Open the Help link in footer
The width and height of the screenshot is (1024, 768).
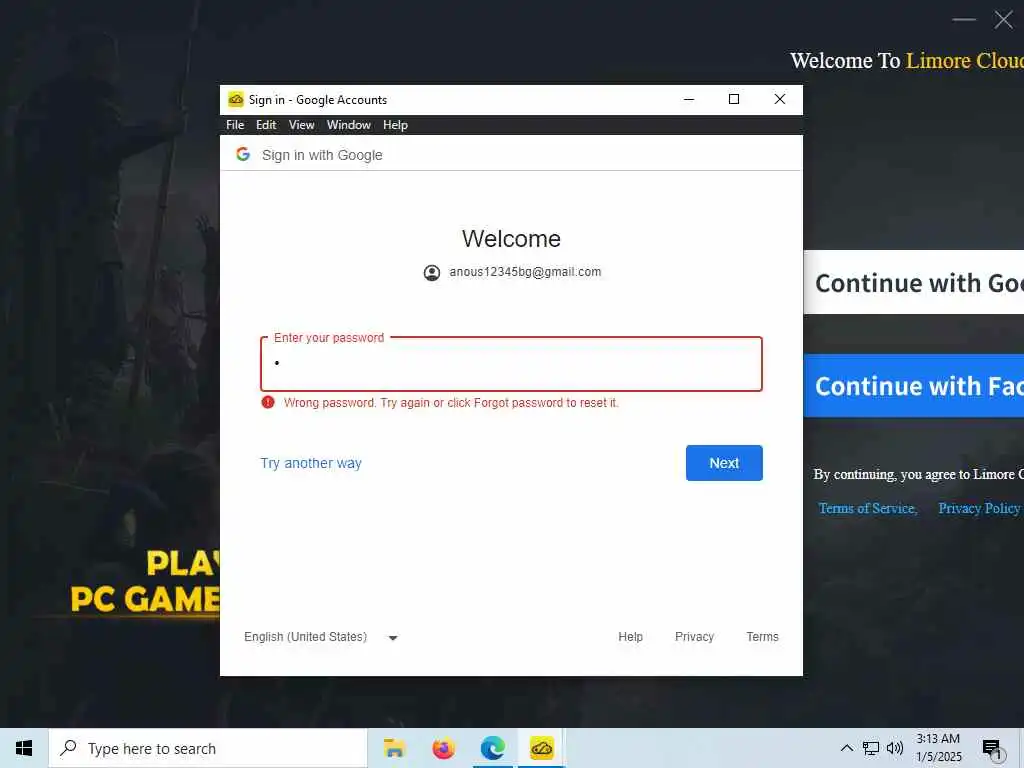point(630,637)
